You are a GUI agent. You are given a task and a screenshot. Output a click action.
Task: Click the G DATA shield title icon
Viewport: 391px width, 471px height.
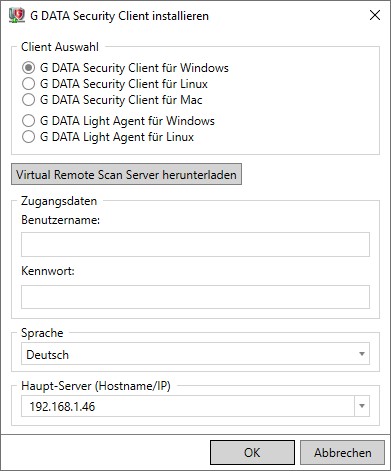[17, 15]
